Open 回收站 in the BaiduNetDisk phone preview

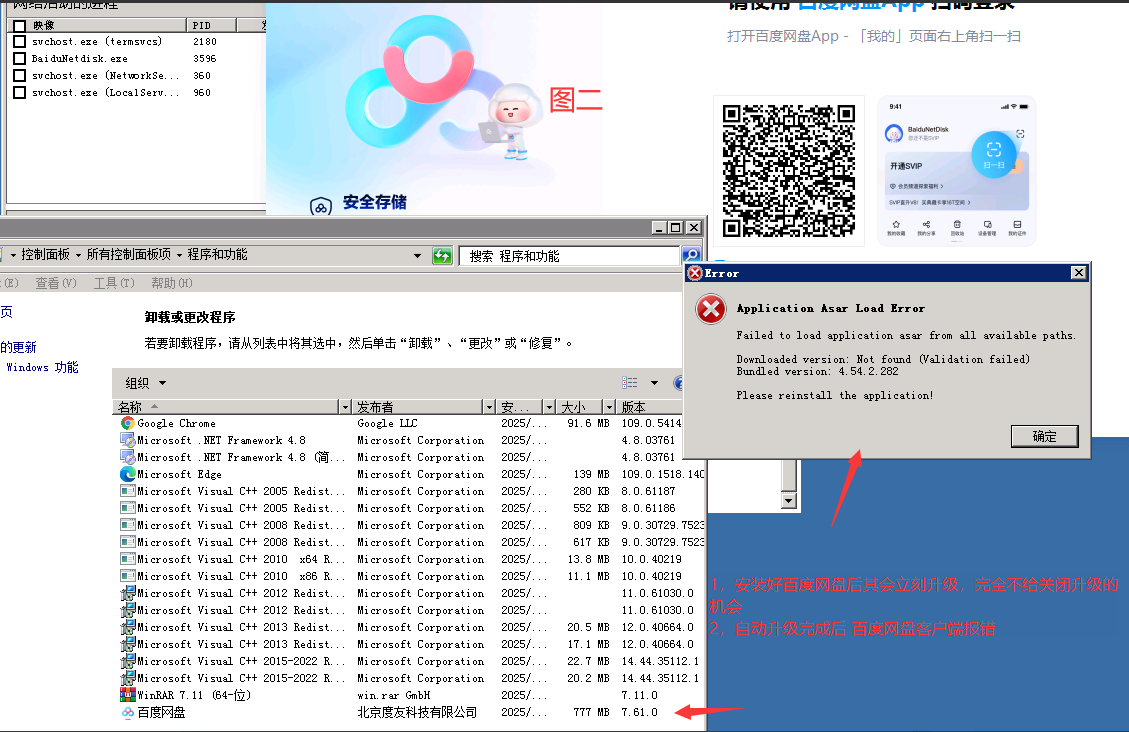956,224
